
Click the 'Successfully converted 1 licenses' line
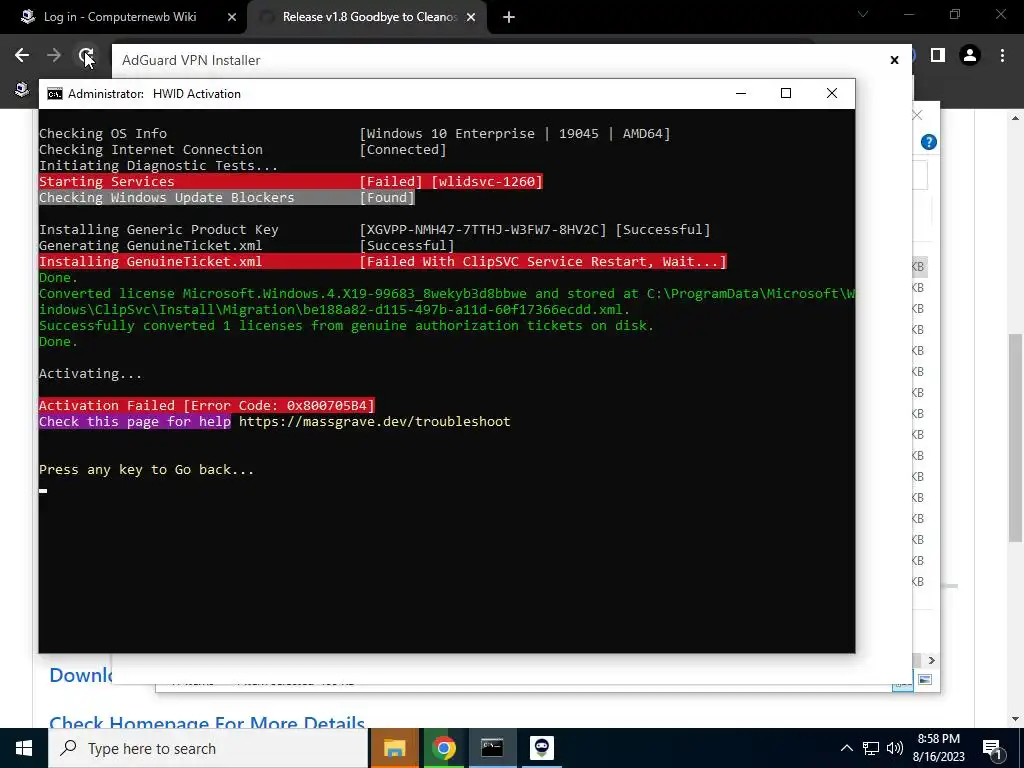pos(346,325)
